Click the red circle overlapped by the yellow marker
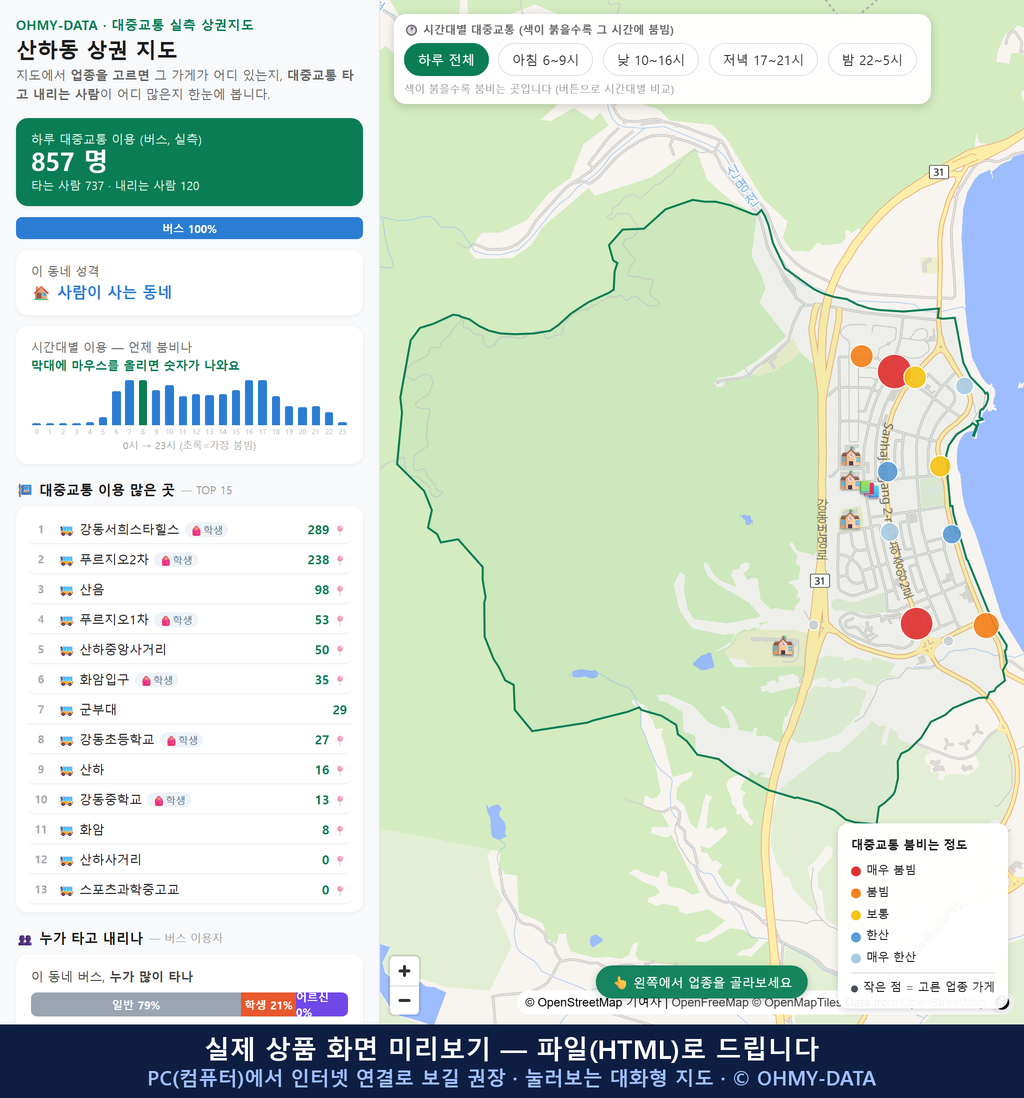Screen dimensions: 1024x1098 coord(893,371)
